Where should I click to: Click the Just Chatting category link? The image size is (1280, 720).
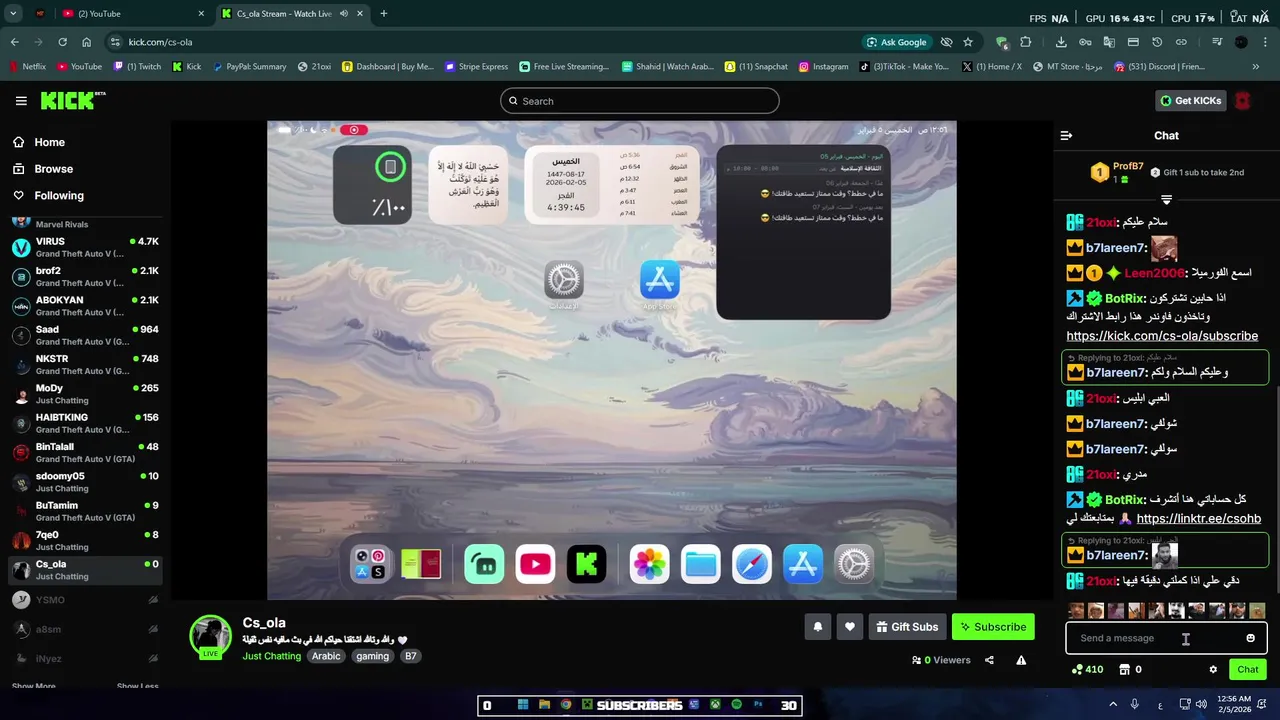[271, 656]
